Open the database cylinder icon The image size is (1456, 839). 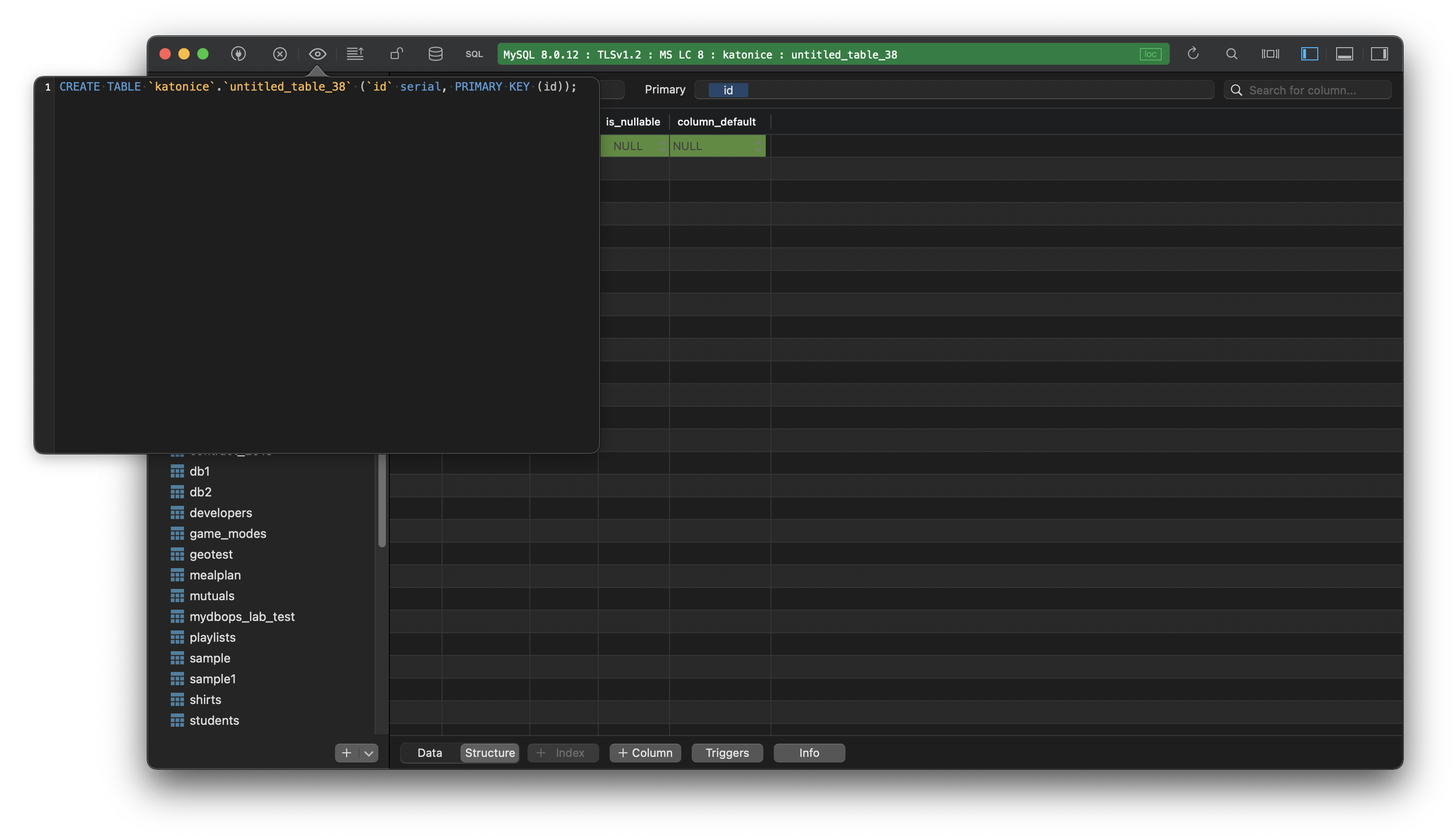(435, 54)
